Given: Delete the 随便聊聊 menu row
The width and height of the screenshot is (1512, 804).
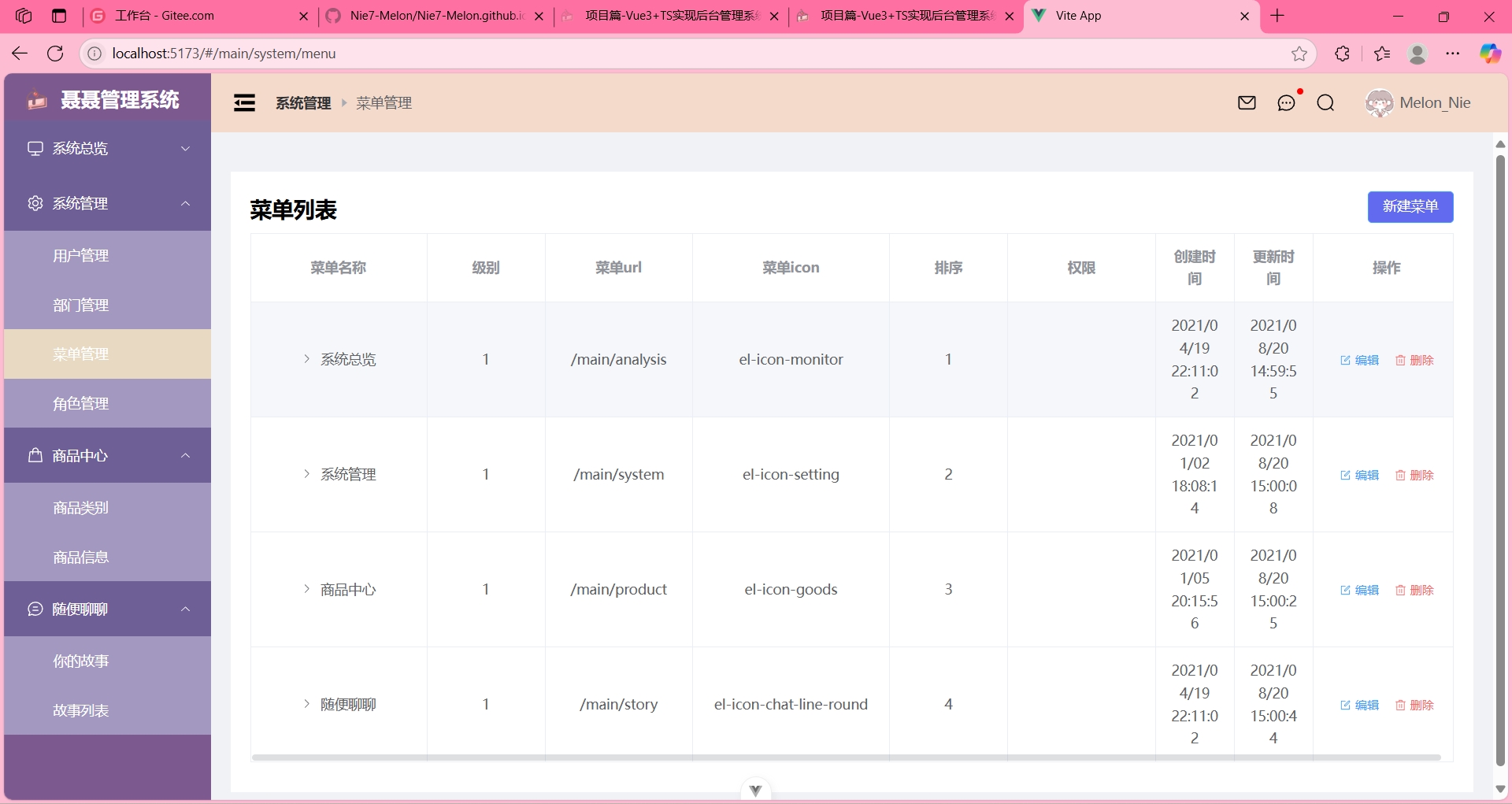Looking at the screenshot, I should coord(1414,705).
